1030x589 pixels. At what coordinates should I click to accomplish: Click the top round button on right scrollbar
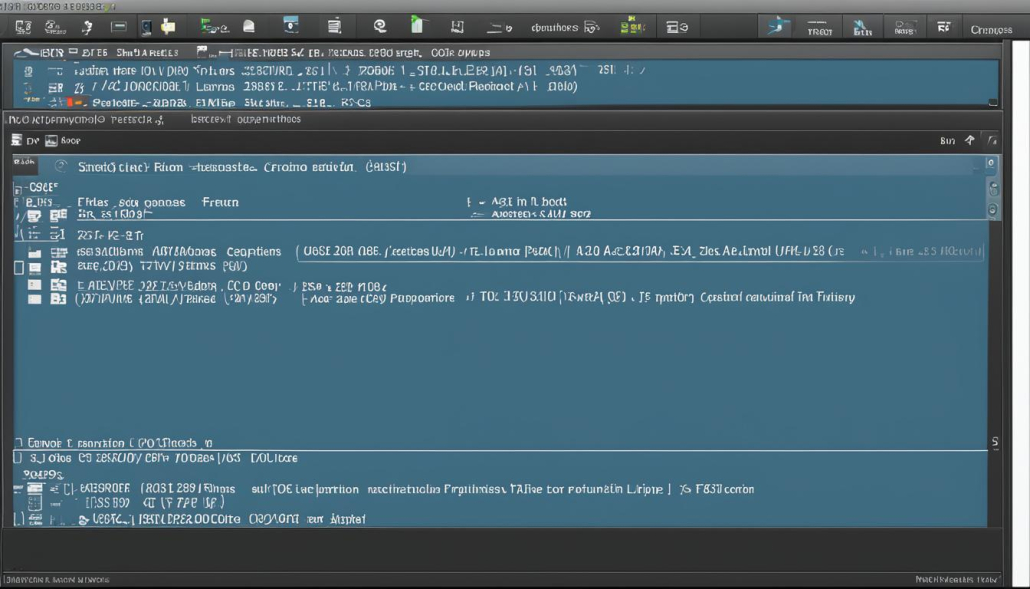[x=991, y=164]
